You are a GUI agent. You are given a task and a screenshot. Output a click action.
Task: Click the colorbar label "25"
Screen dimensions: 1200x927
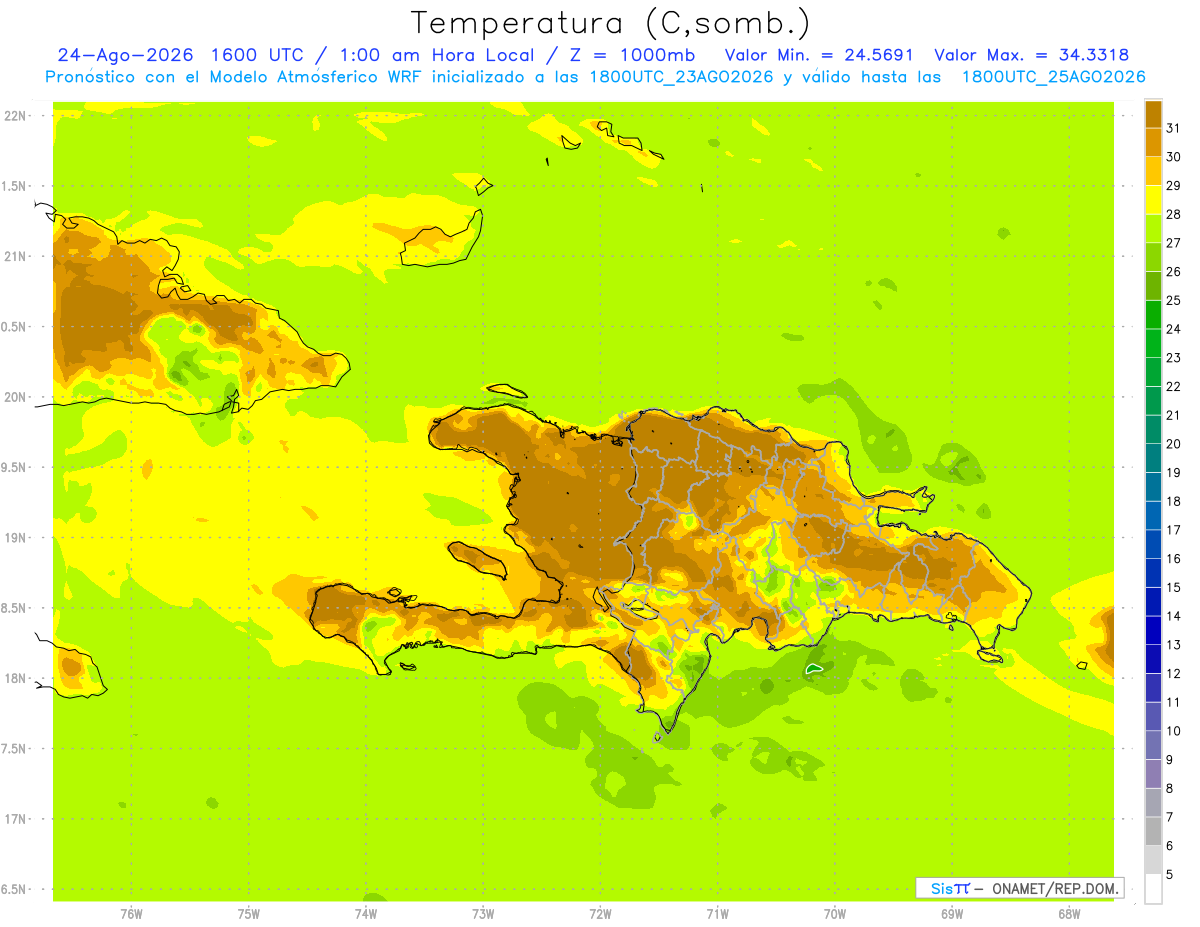[x=1173, y=300]
